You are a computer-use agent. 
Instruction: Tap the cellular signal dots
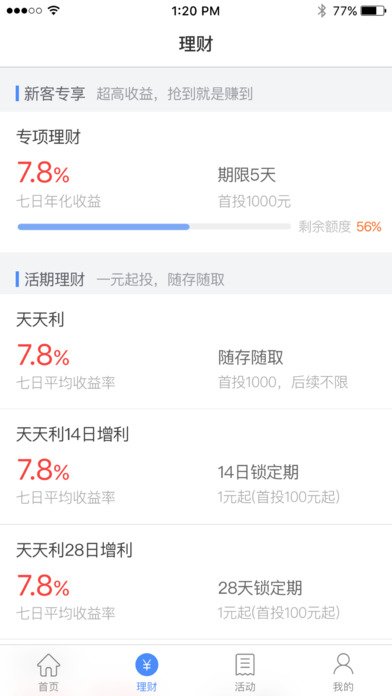tap(24, 11)
